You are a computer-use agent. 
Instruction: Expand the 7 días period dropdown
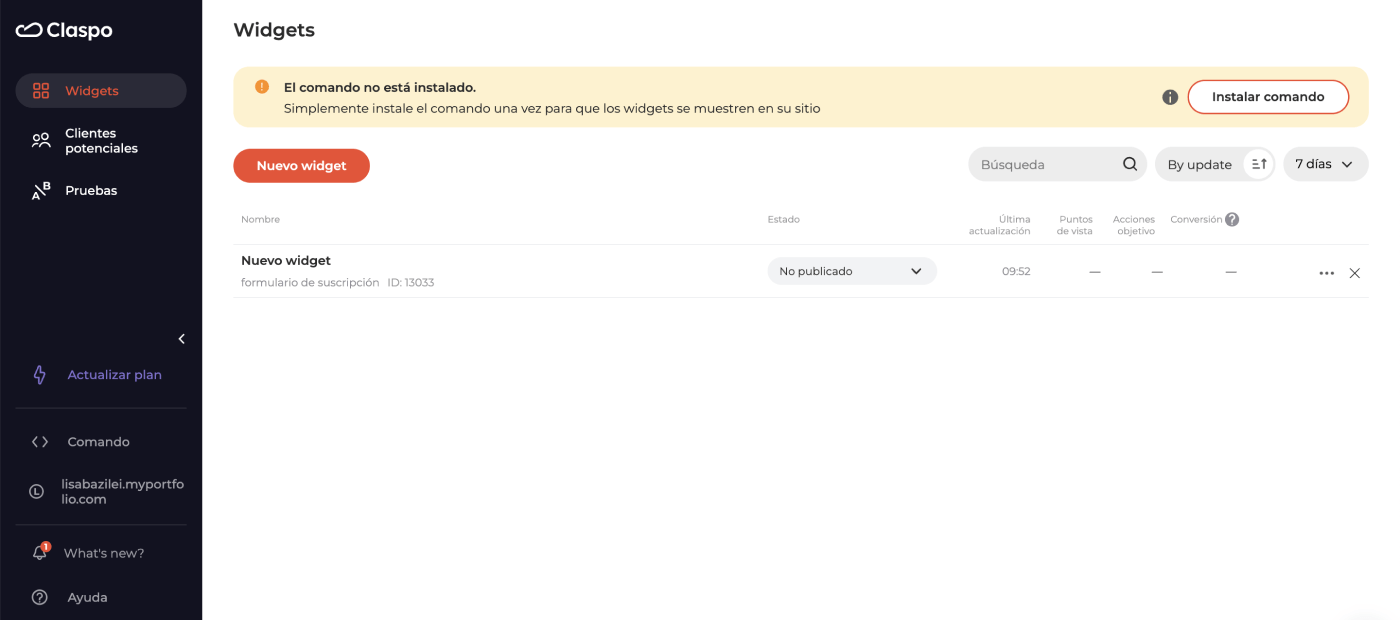click(x=1325, y=164)
